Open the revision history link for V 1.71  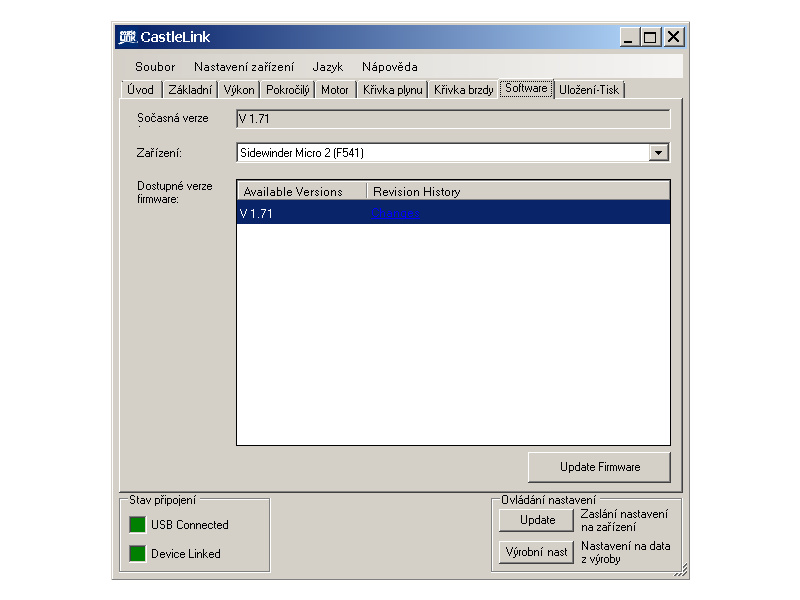(x=395, y=213)
